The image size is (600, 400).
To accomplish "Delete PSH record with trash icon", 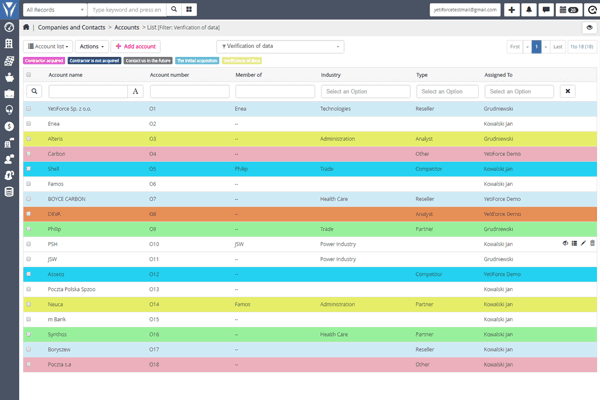I will [x=592, y=243].
